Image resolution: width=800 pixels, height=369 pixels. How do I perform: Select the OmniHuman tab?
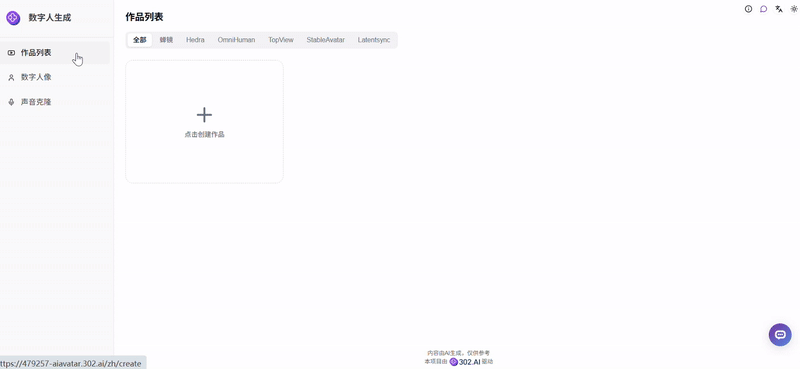pyautogui.click(x=236, y=40)
